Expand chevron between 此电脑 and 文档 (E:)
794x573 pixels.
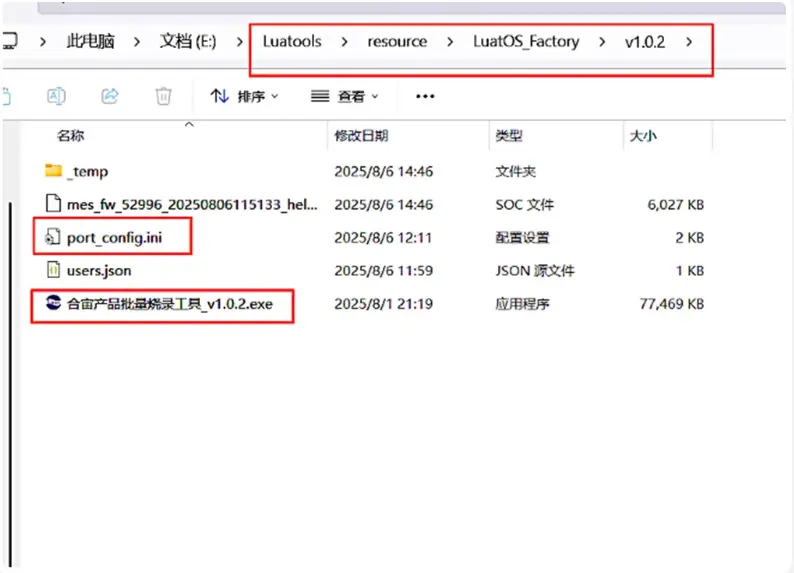click(137, 42)
